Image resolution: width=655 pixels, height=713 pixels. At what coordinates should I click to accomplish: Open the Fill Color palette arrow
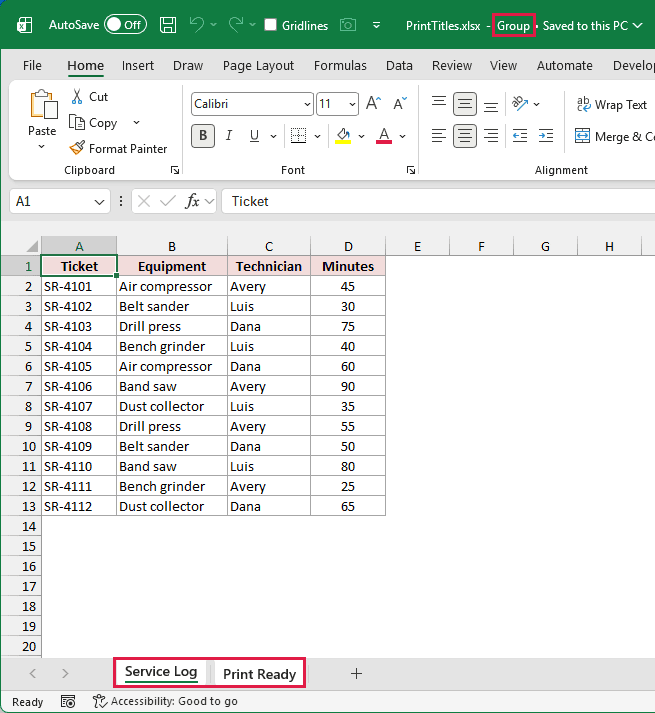(362, 136)
